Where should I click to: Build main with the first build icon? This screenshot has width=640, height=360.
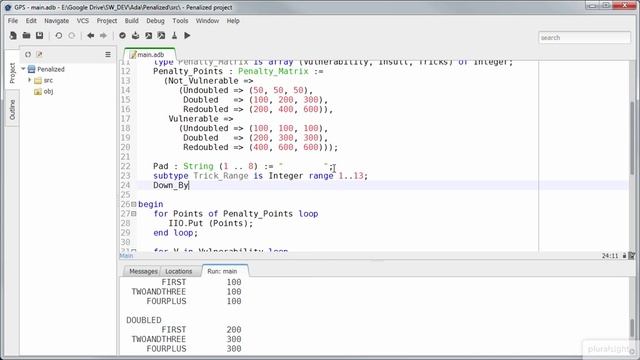(x=149, y=36)
